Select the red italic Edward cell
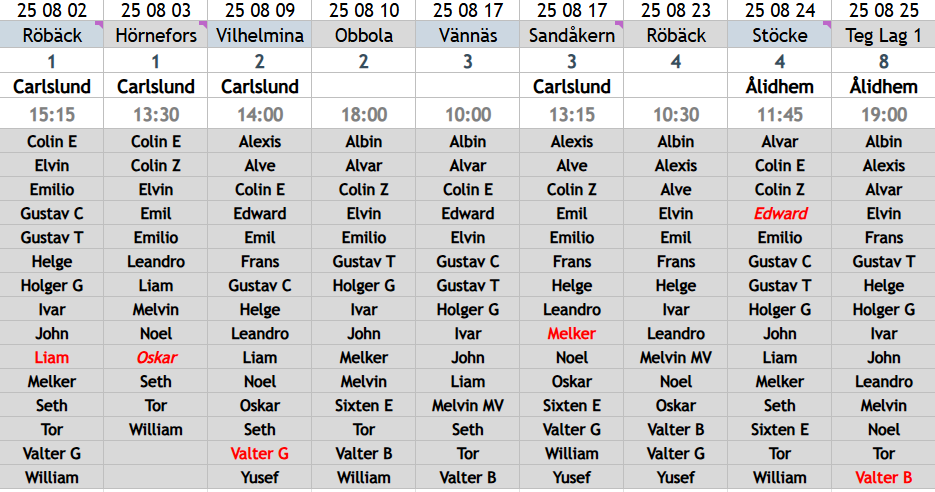 pyautogui.click(x=780, y=213)
